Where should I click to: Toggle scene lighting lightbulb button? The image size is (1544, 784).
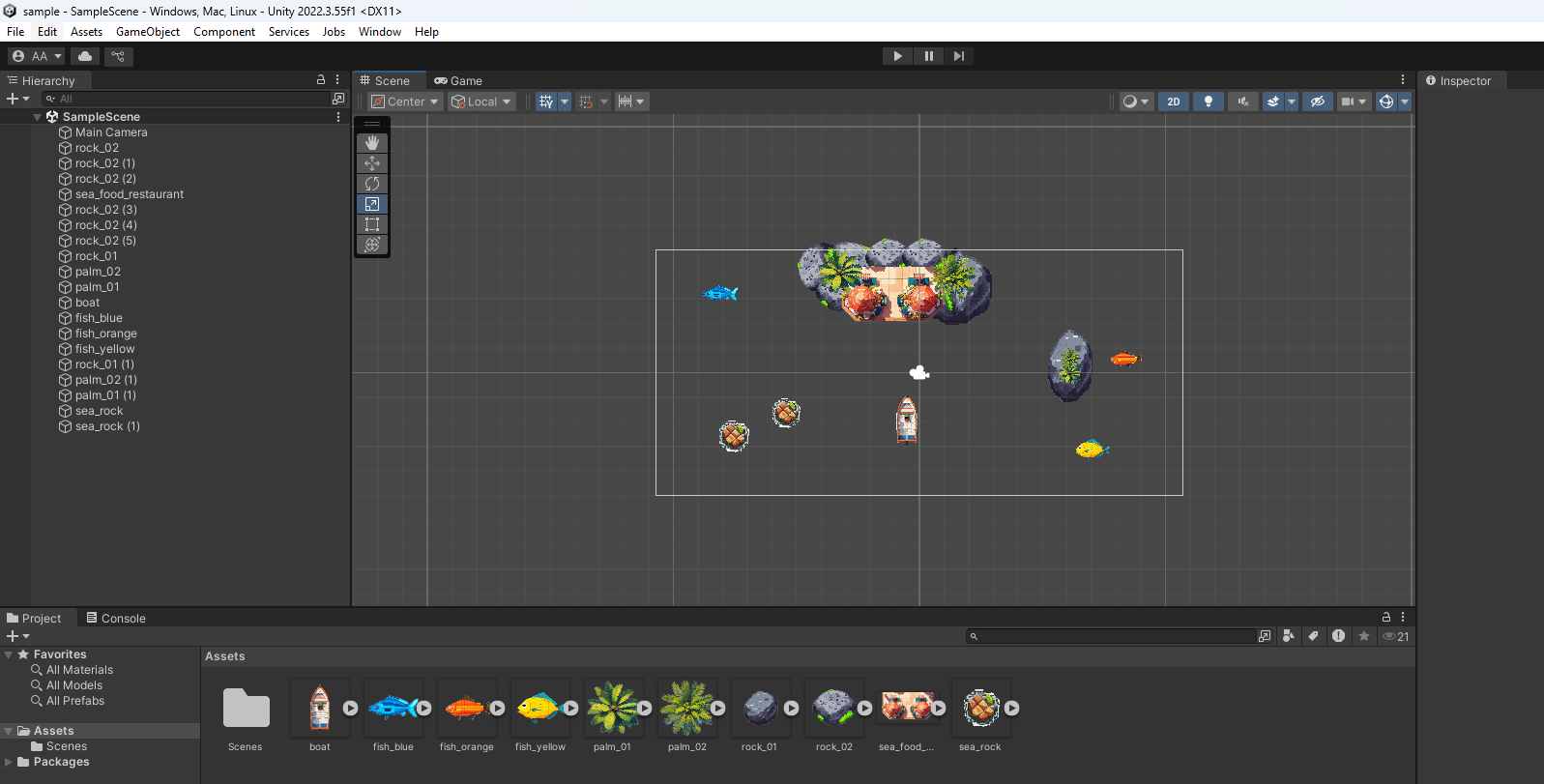click(1208, 102)
